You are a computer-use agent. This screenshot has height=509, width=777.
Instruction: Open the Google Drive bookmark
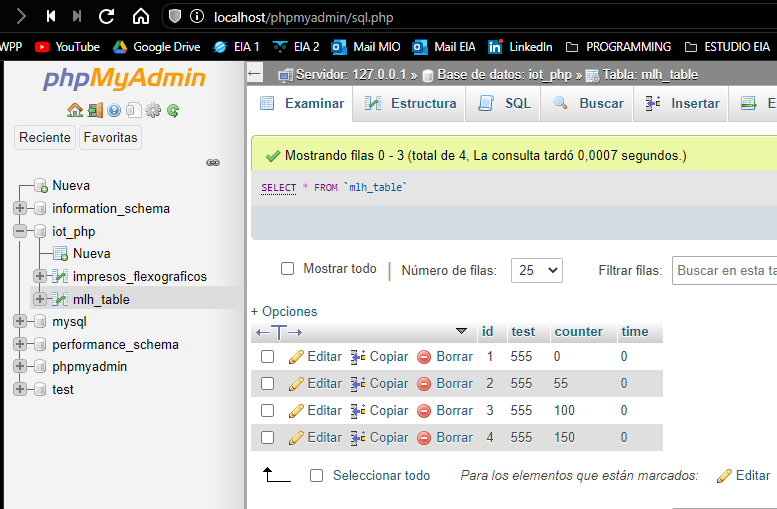[x=157, y=47]
